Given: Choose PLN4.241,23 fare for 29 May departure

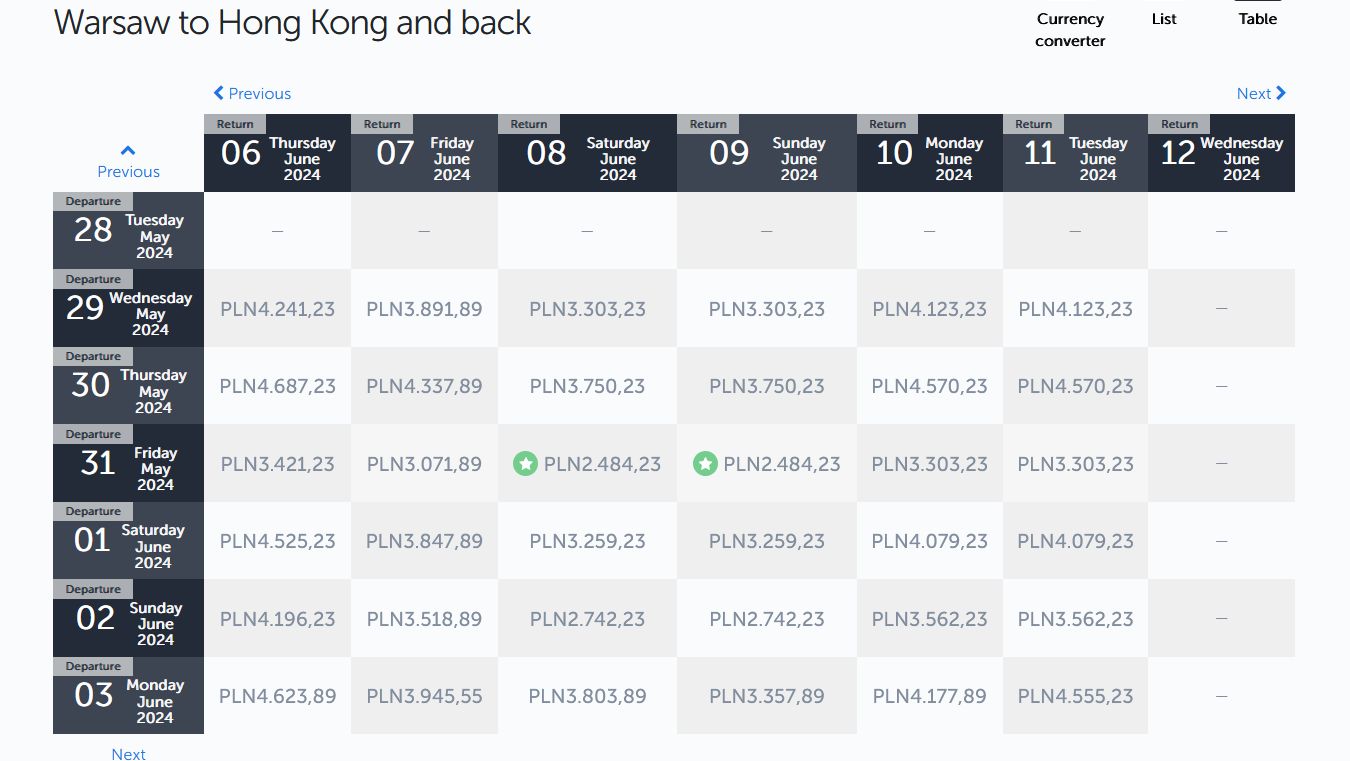Looking at the screenshot, I should point(277,309).
